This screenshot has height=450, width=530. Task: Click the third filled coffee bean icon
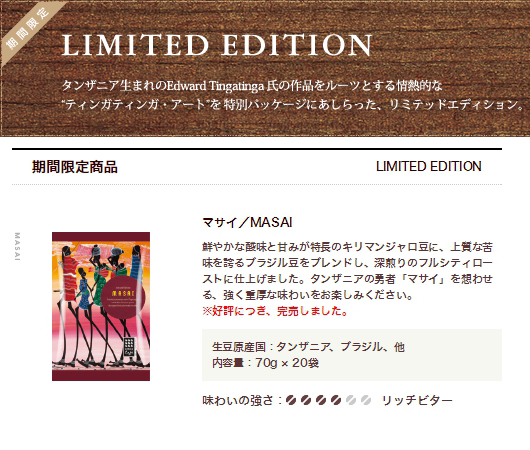click(321, 400)
